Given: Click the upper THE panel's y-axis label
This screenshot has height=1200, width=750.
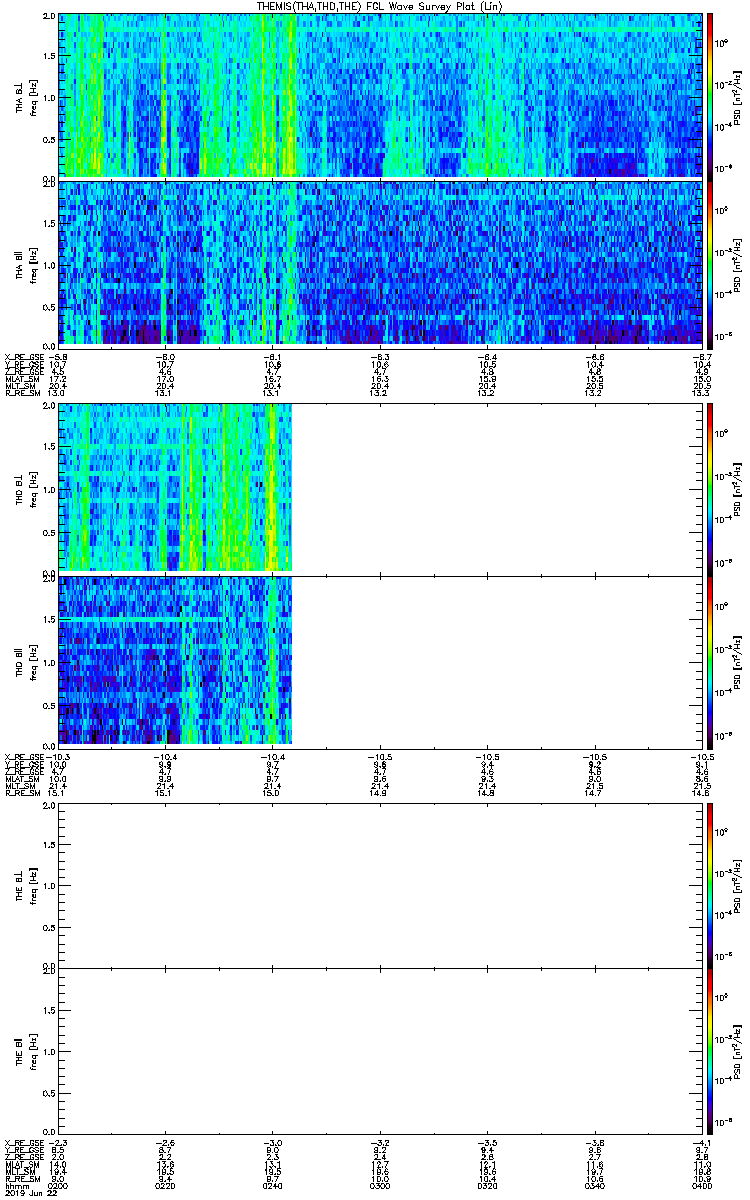Looking at the screenshot, I should click(x=27, y=884).
